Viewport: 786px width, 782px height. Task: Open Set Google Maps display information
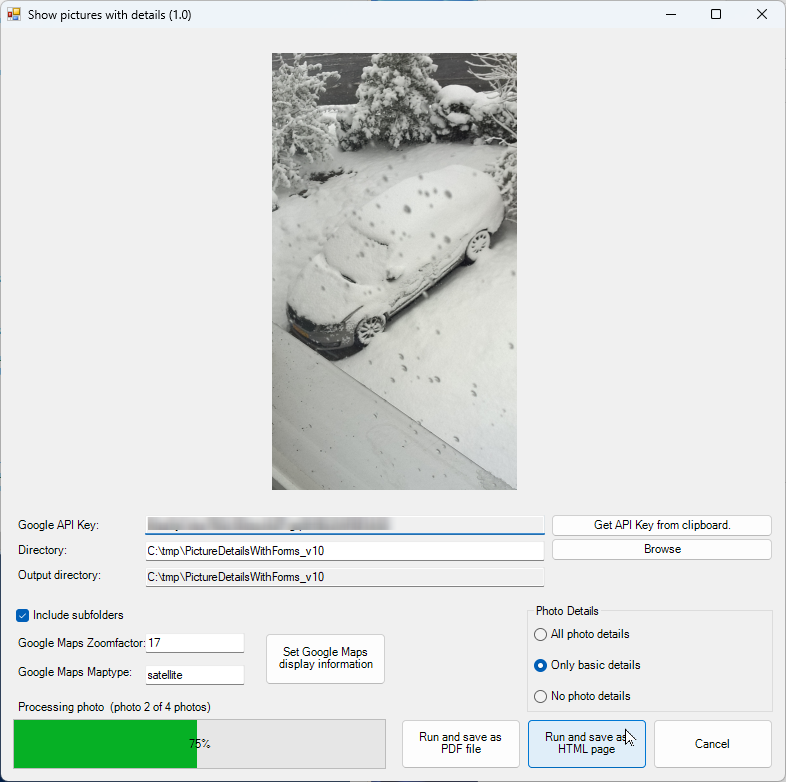click(x=325, y=659)
